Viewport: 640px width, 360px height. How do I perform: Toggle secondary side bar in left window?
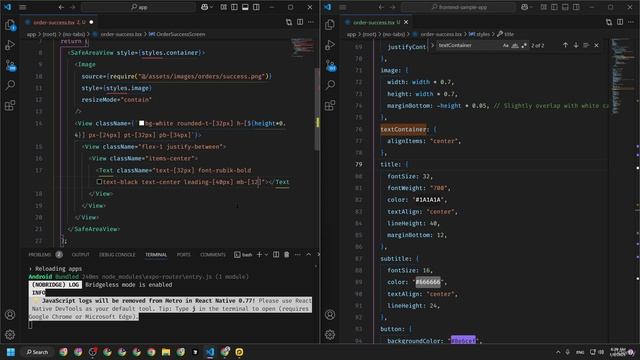(x=256, y=7)
